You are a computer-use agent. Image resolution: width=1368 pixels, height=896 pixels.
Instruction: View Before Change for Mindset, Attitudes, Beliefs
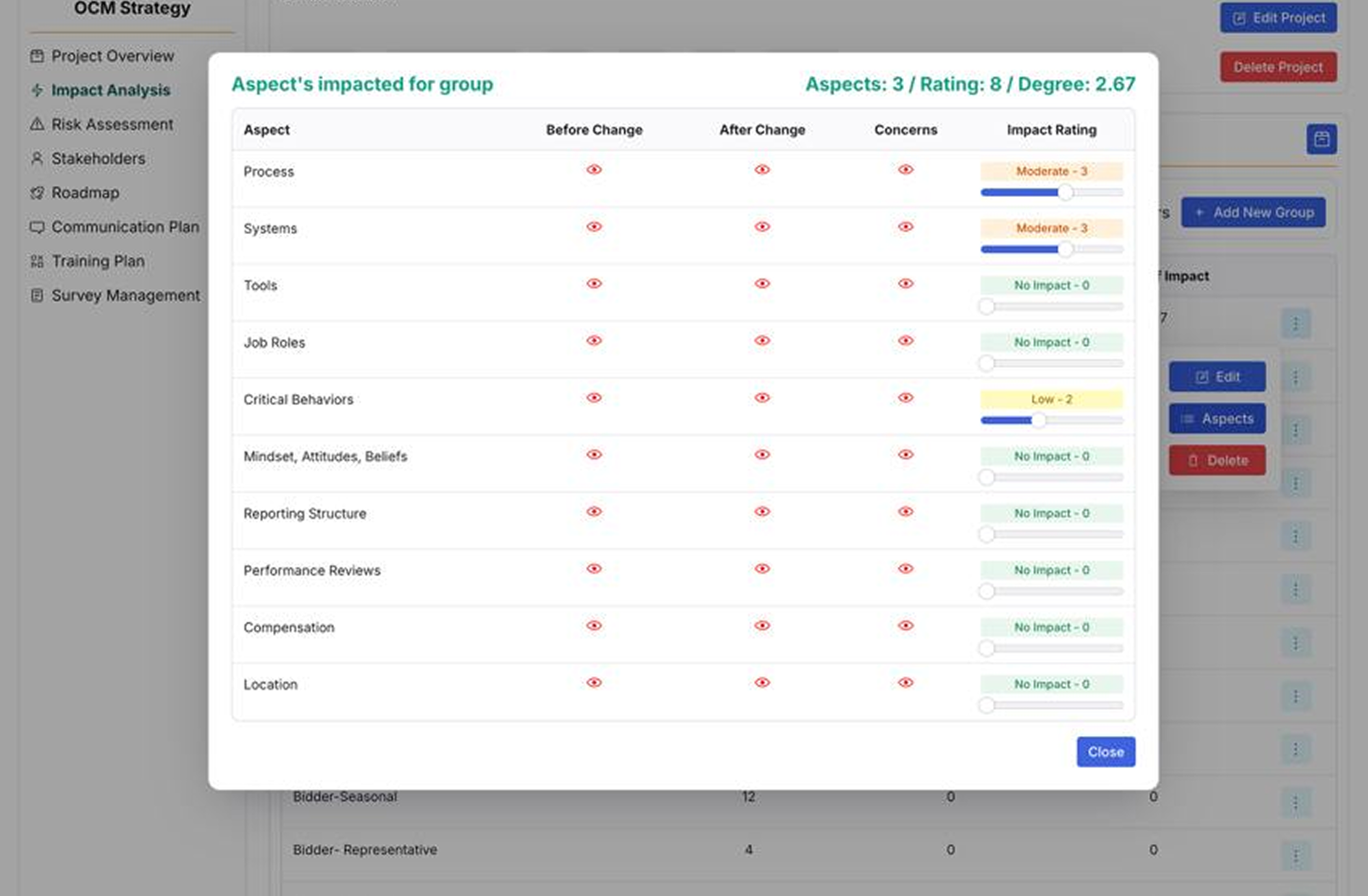(594, 454)
